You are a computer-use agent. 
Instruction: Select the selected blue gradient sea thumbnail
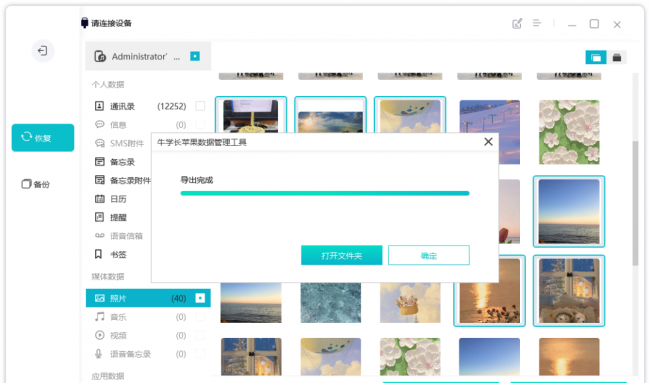569,211
